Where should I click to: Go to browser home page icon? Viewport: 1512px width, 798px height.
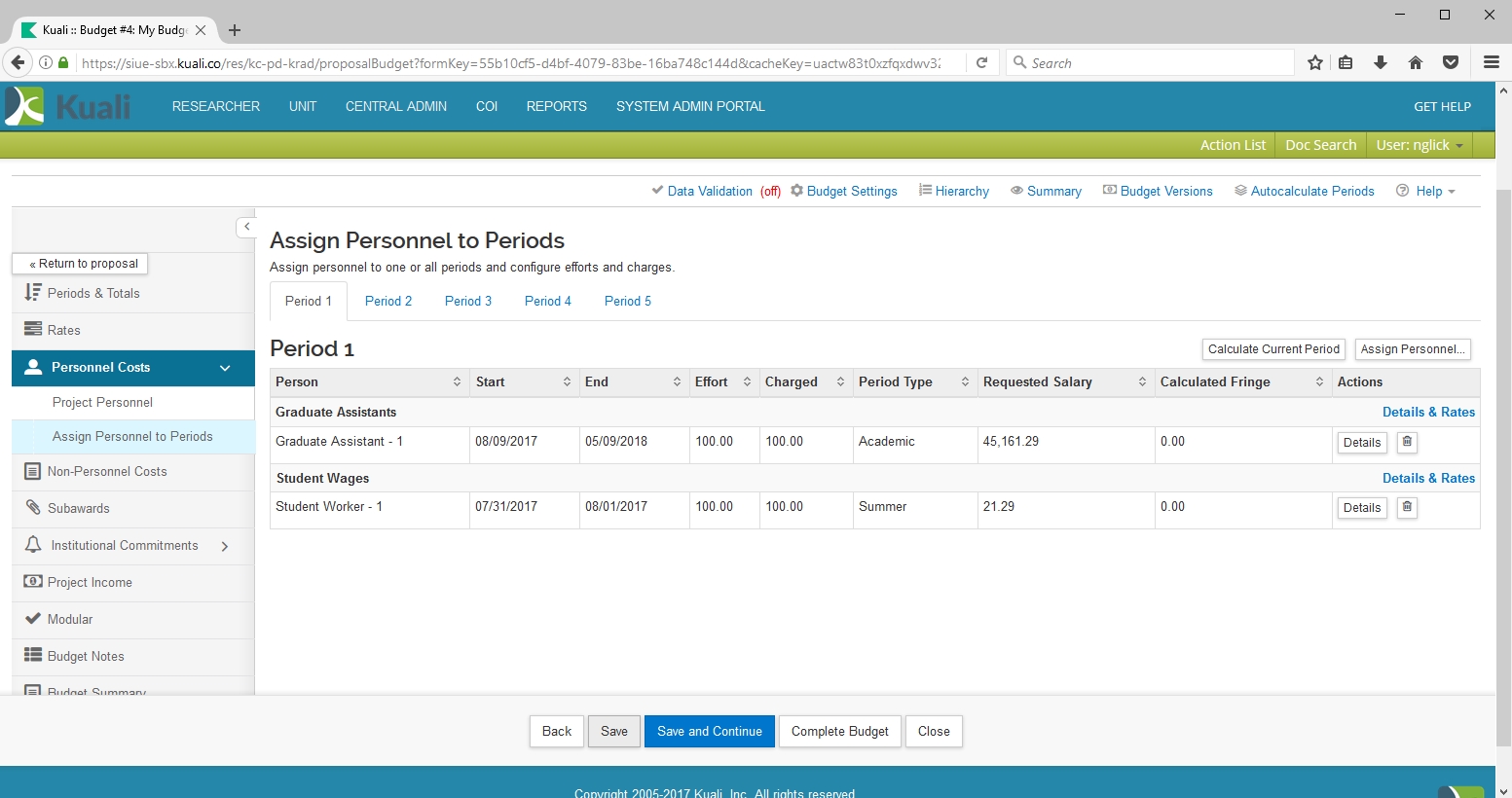[x=1416, y=63]
